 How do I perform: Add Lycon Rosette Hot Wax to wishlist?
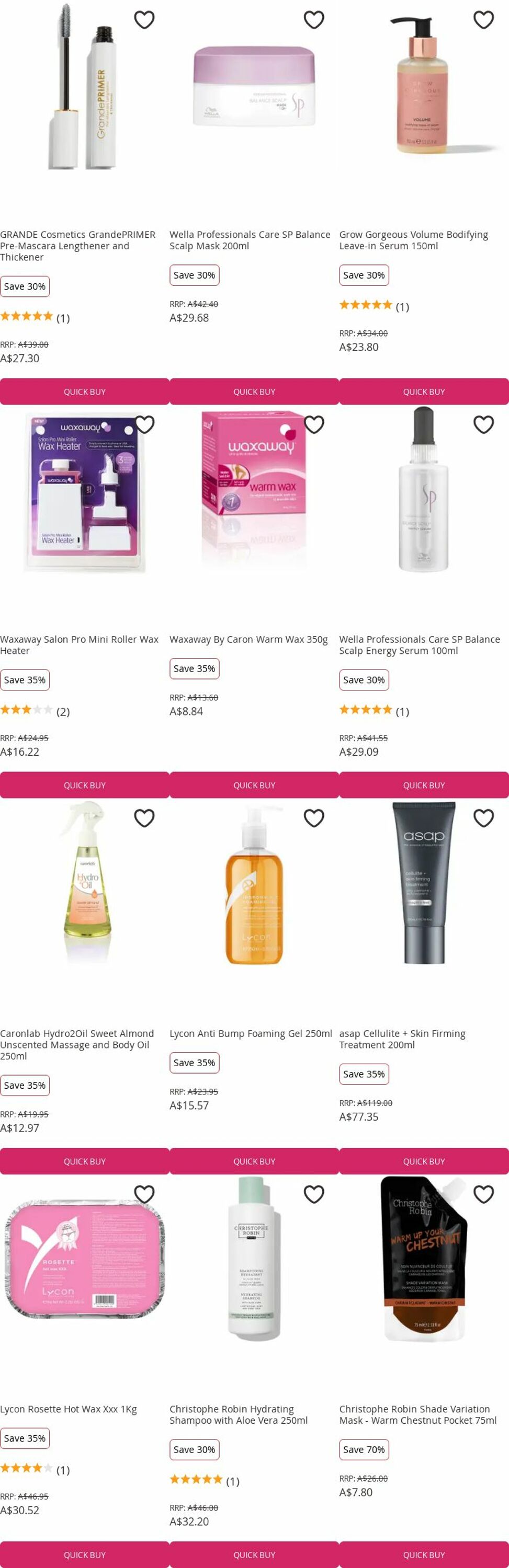[144, 1194]
